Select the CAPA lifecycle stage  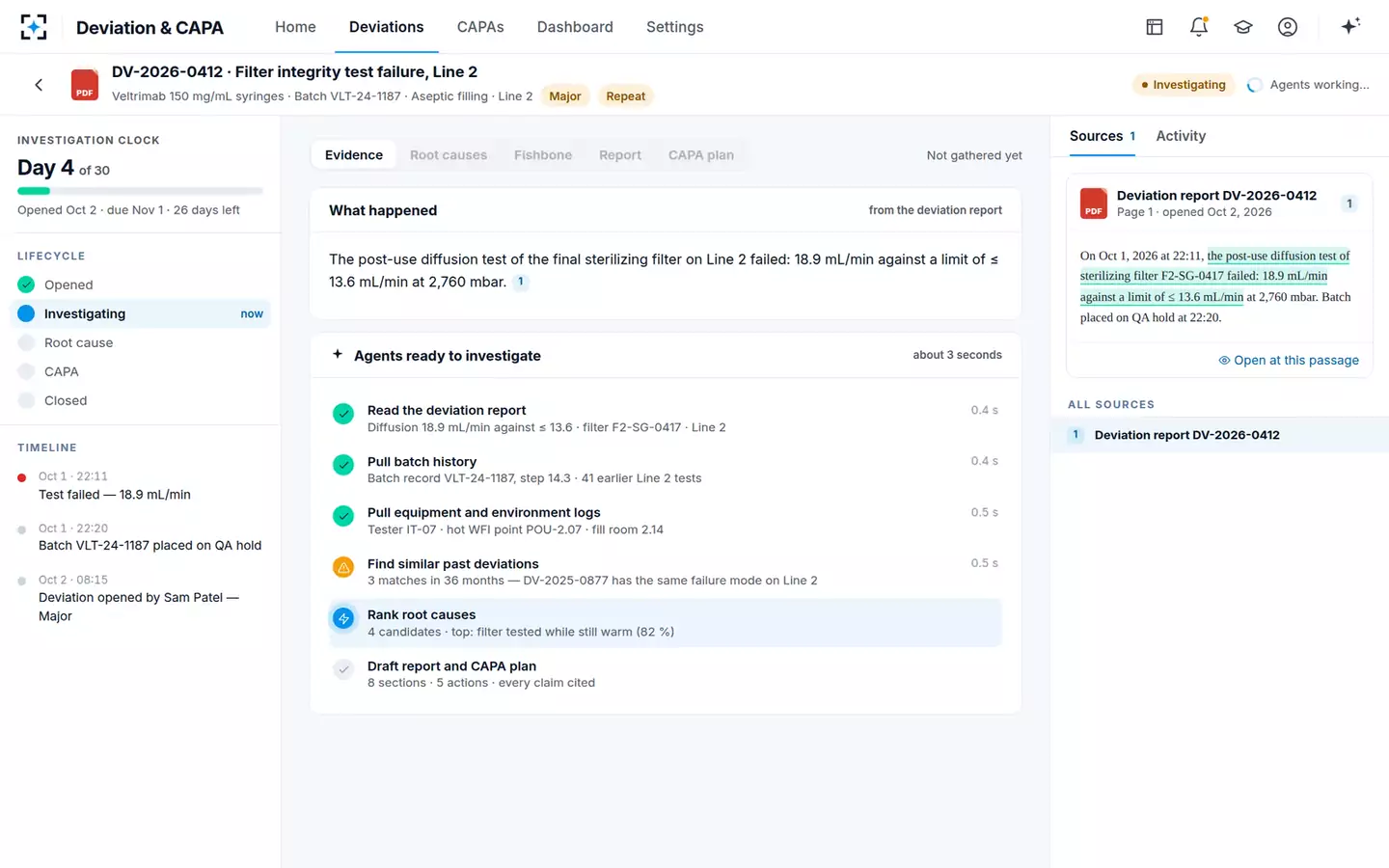pos(140,371)
